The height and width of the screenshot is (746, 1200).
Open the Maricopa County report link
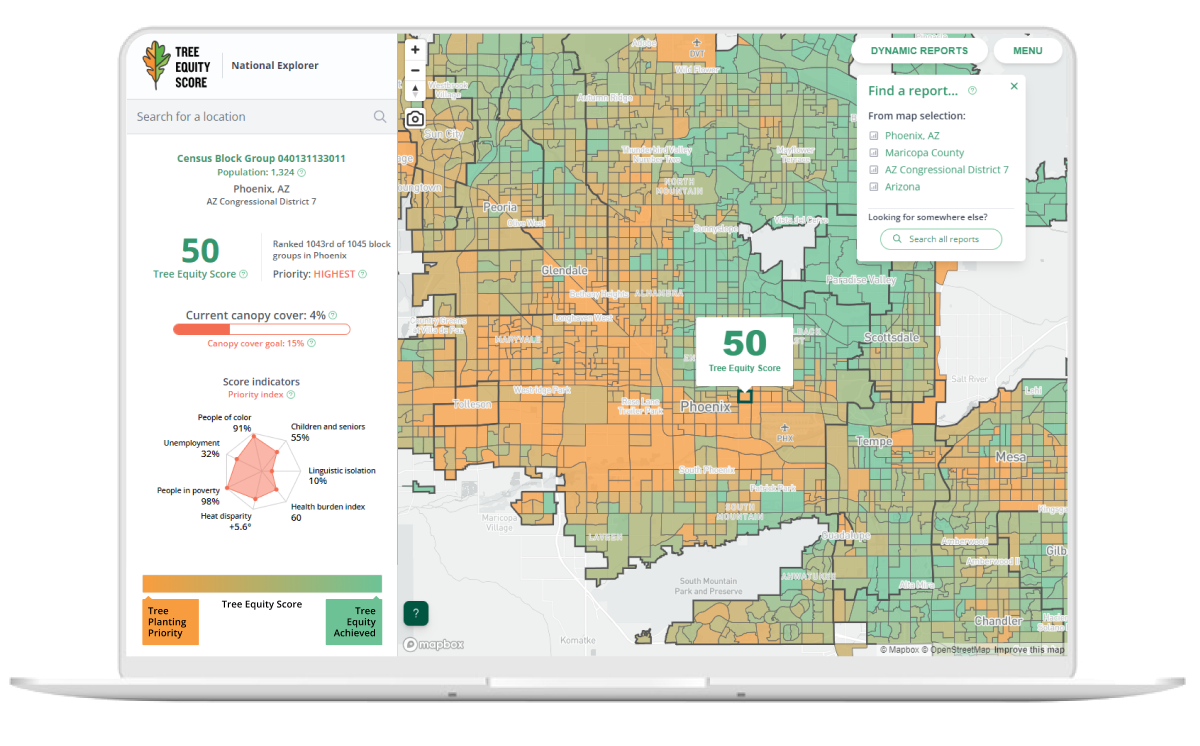924,153
